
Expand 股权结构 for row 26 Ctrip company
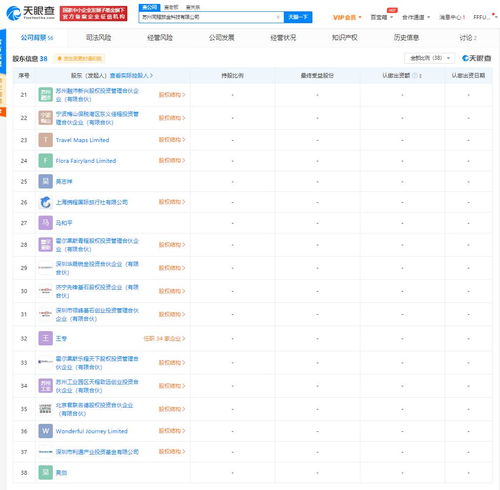point(172,202)
